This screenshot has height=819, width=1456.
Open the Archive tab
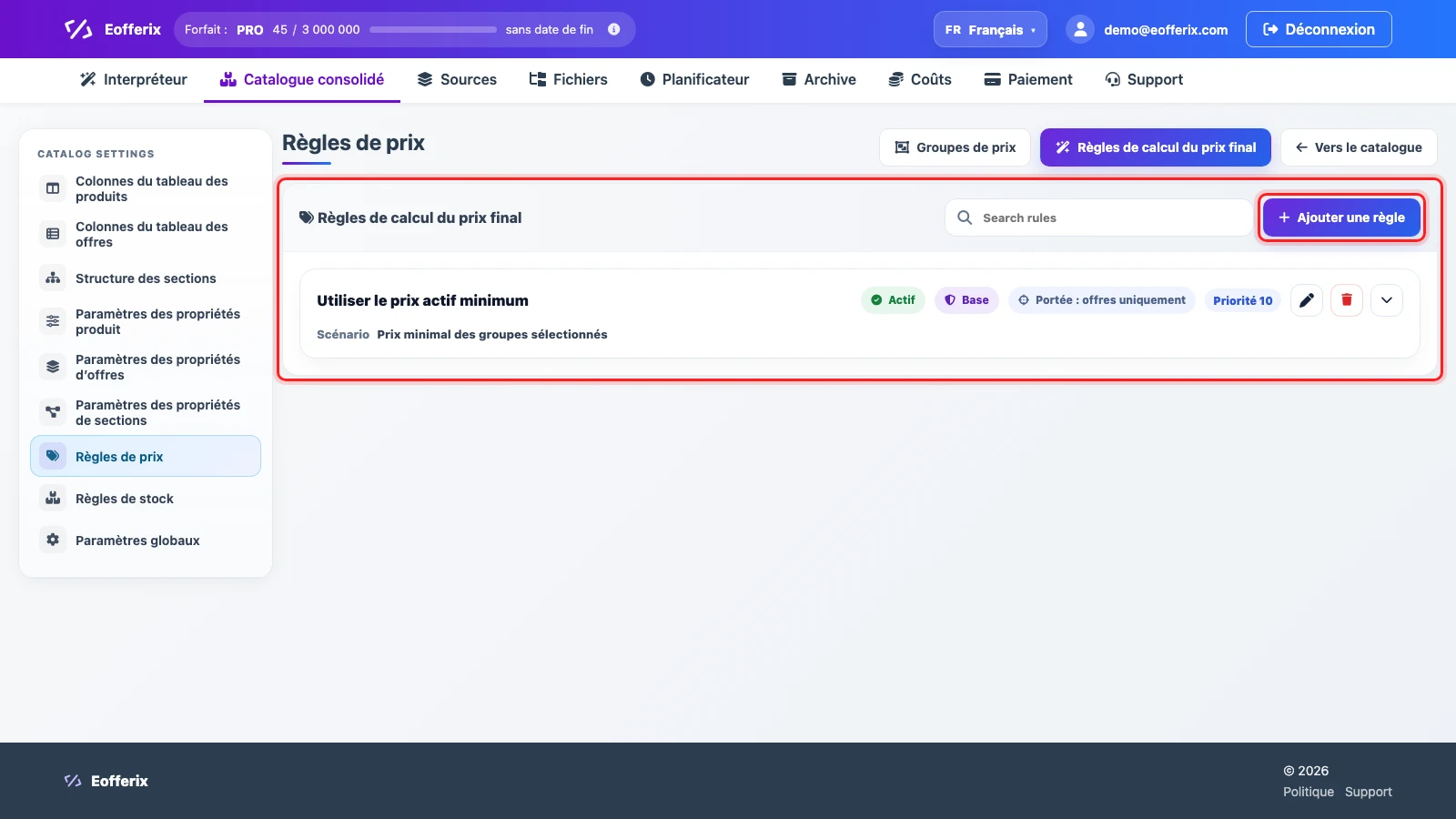[819, 79]
